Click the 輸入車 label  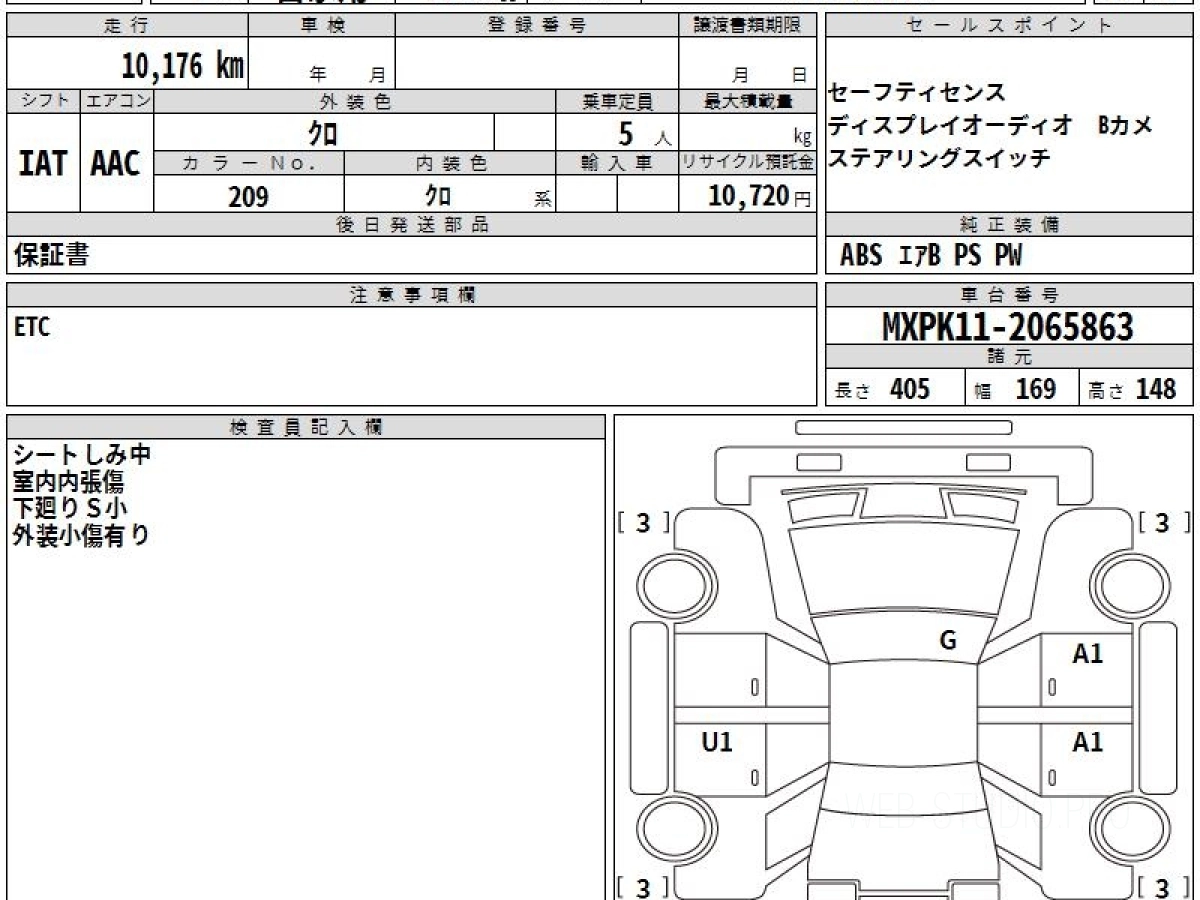point(617,164)
